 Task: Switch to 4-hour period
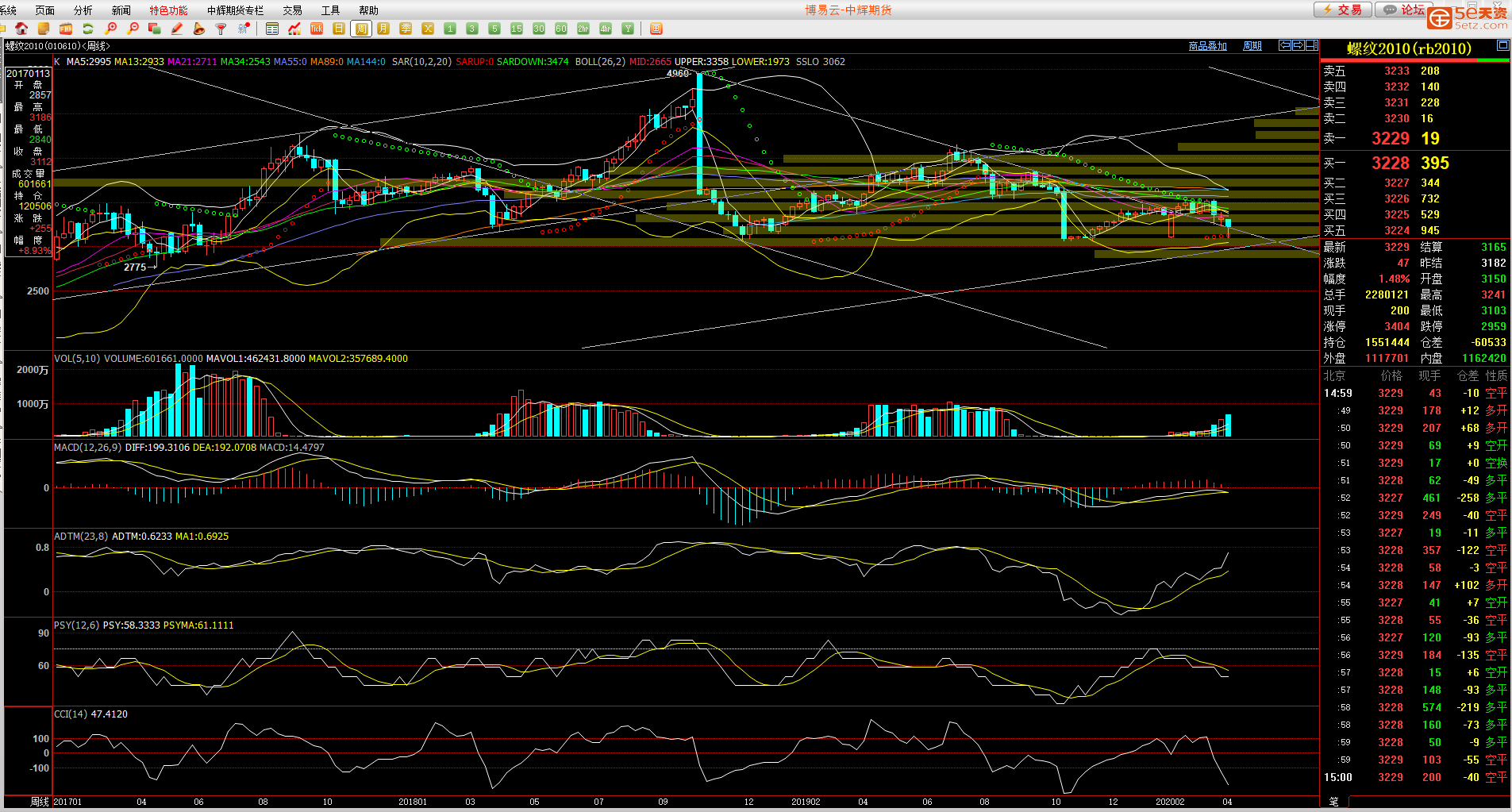click(x=606, y=29)
